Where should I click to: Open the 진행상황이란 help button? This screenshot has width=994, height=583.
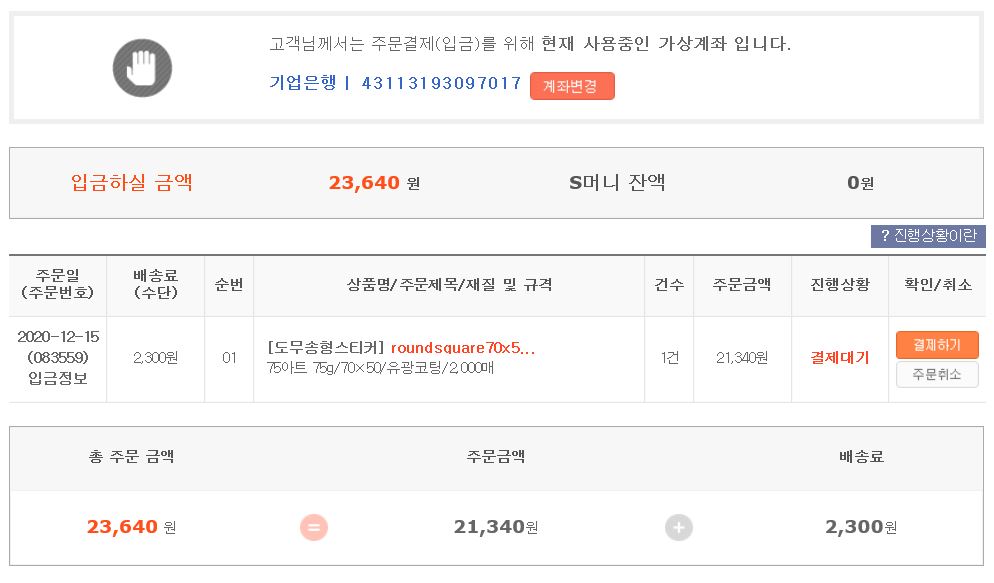click(x=928, y=236)
